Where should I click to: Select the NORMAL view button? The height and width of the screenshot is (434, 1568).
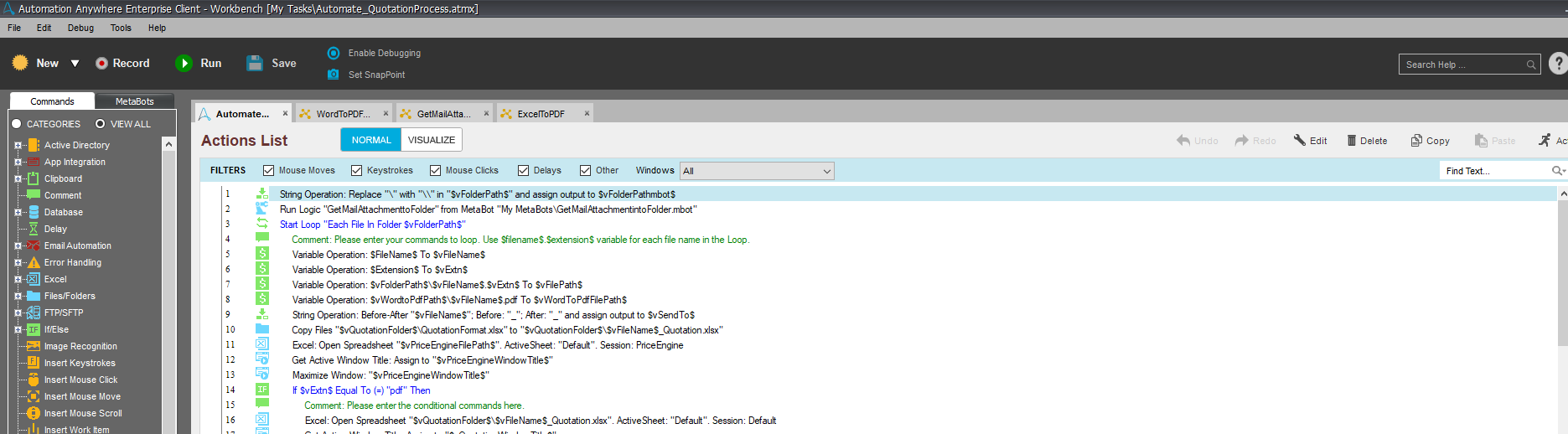[371, 140]
